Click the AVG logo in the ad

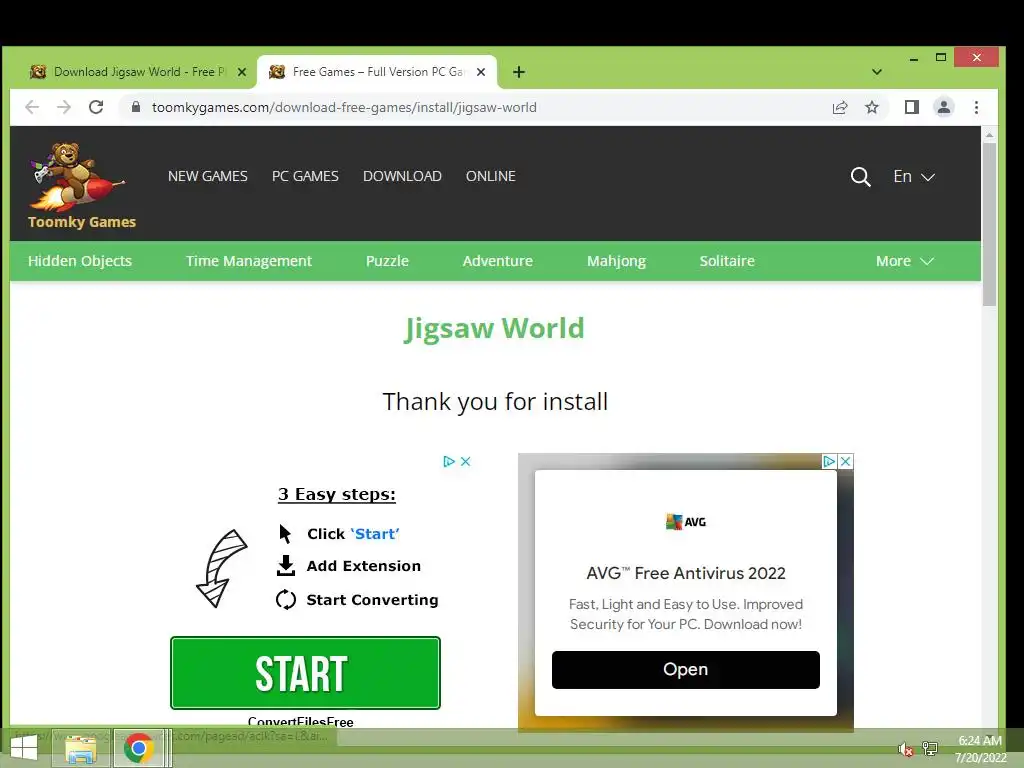pos(686,522)
